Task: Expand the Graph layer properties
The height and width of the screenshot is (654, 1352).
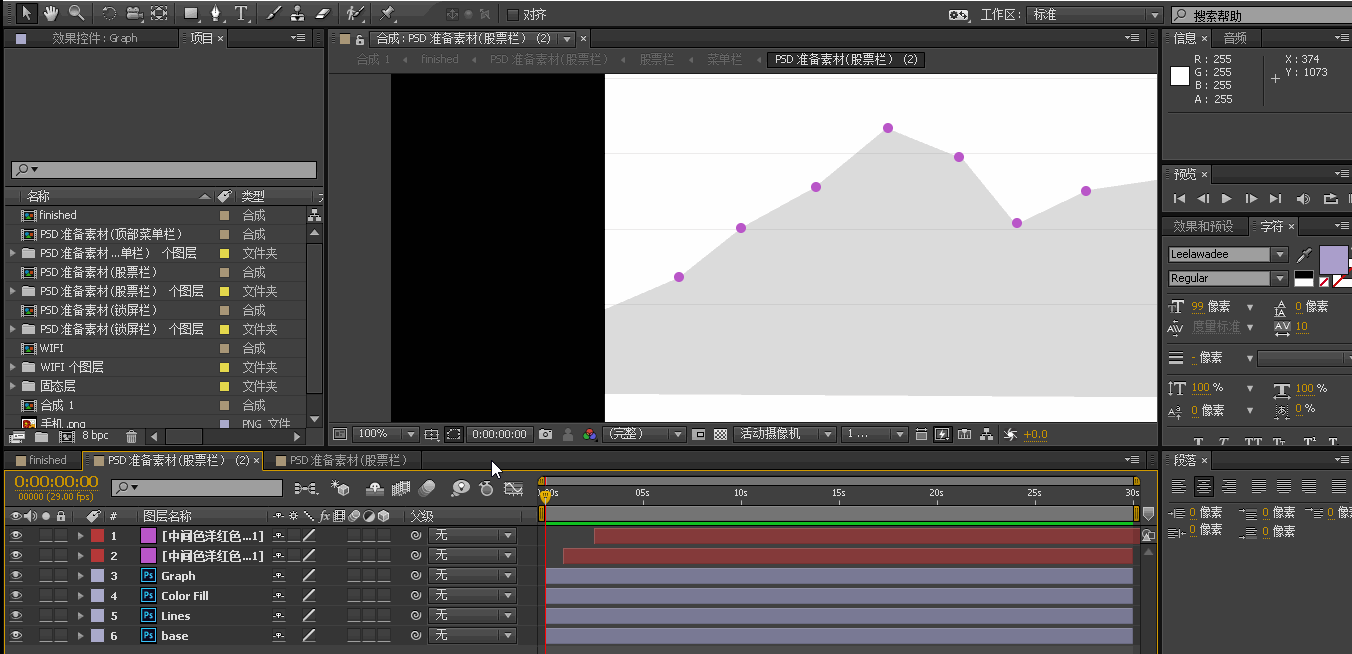Action: [x=80, y=575]
